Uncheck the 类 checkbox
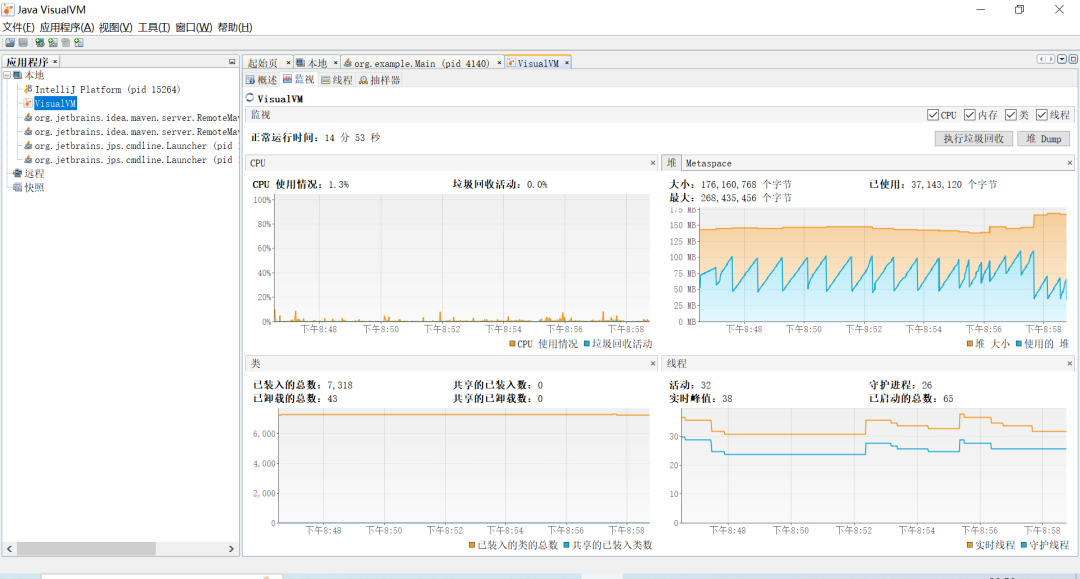 pos(1010,115)
